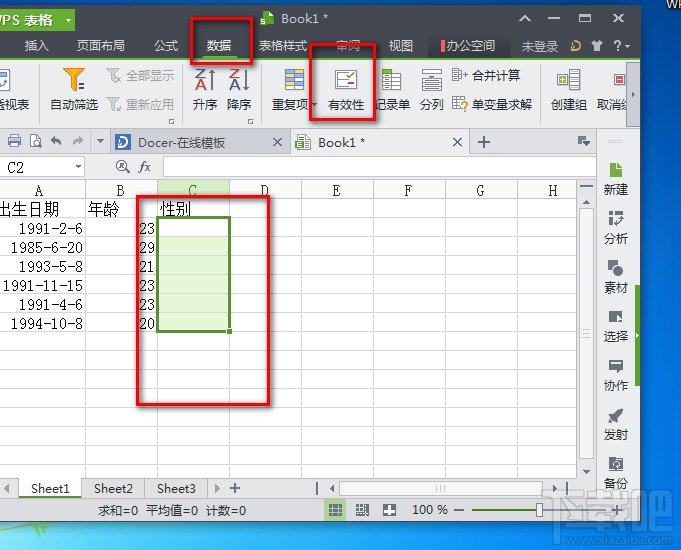
Task: Select the cell containing 1985-6-20
Action: (x=43, y=247)
